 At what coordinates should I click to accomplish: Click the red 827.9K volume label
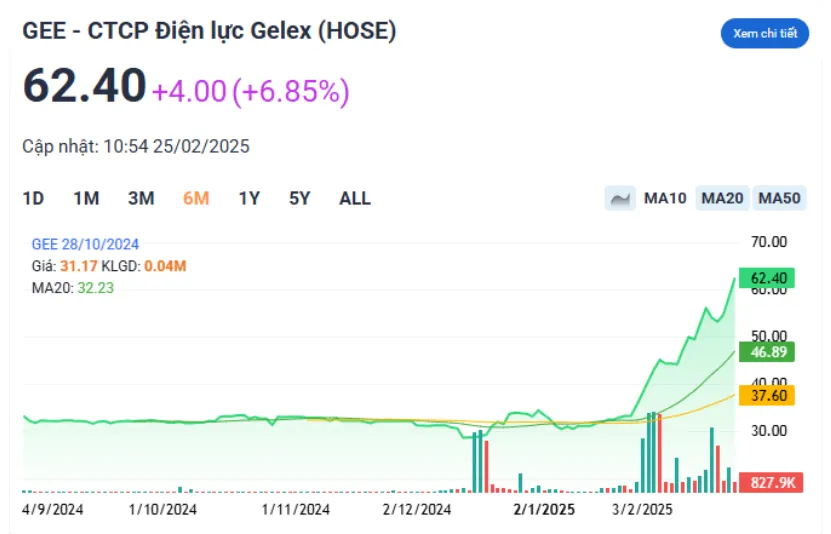tap(771, 482)
